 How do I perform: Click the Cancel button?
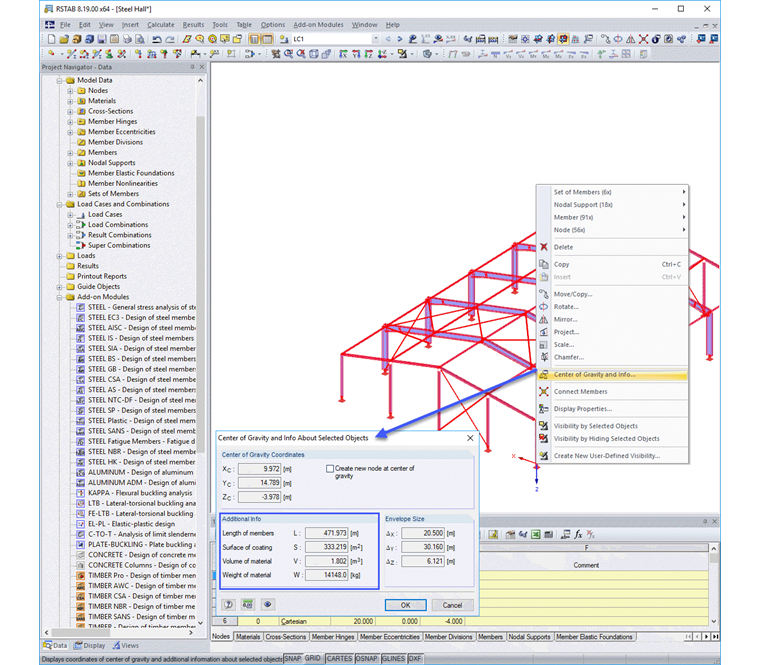(452, 605)
